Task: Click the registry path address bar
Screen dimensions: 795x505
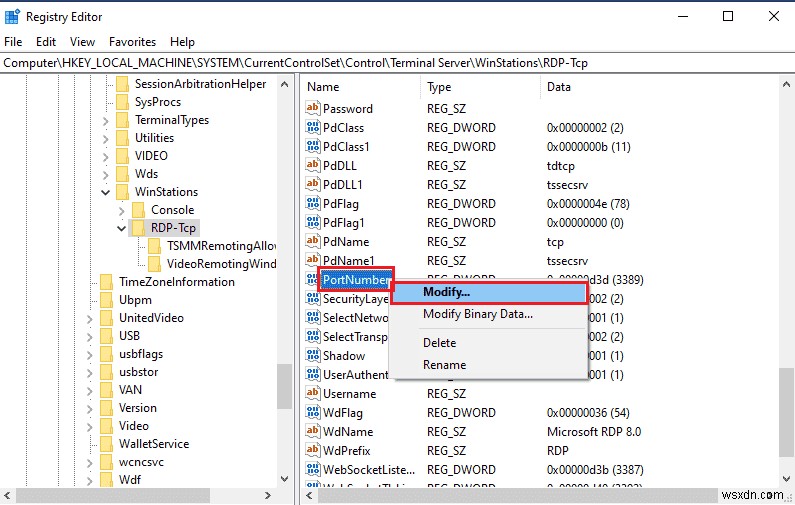Action: pyautogui.click(x=398, y=63)
